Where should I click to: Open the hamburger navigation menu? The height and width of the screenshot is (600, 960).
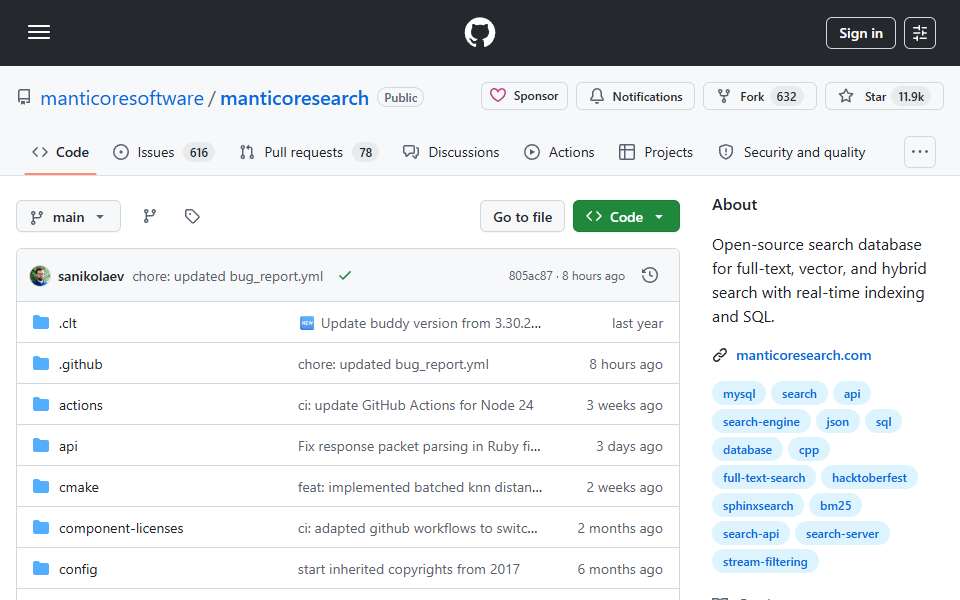[x=39, y=32]
